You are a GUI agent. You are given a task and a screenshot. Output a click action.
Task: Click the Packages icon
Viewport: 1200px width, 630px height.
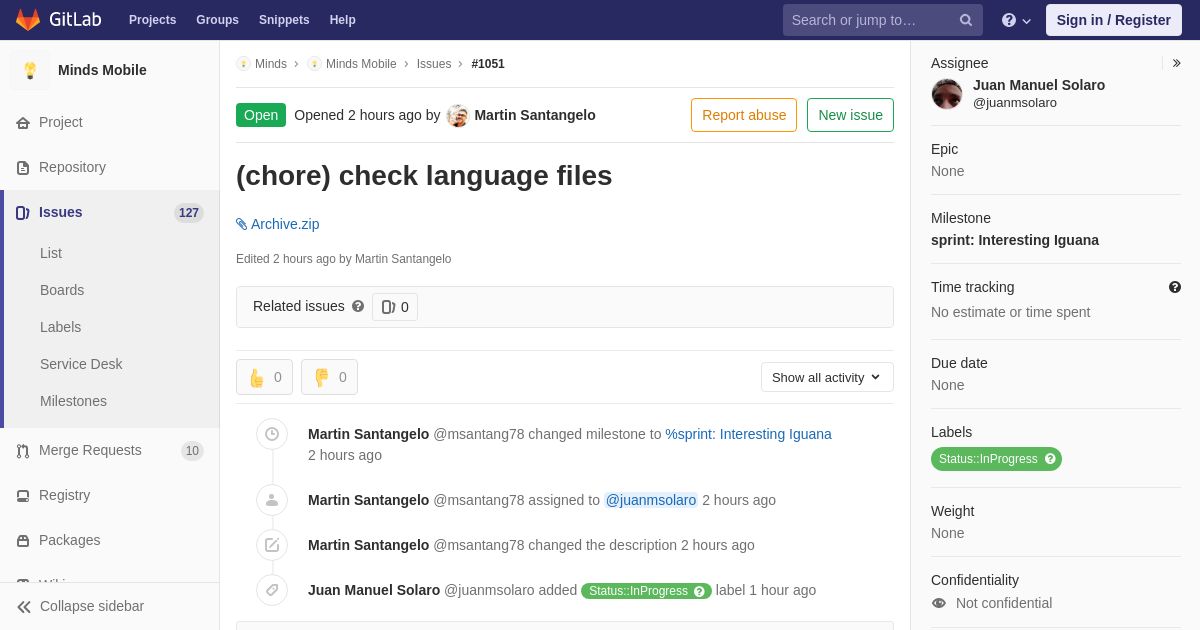click(23, 541)
